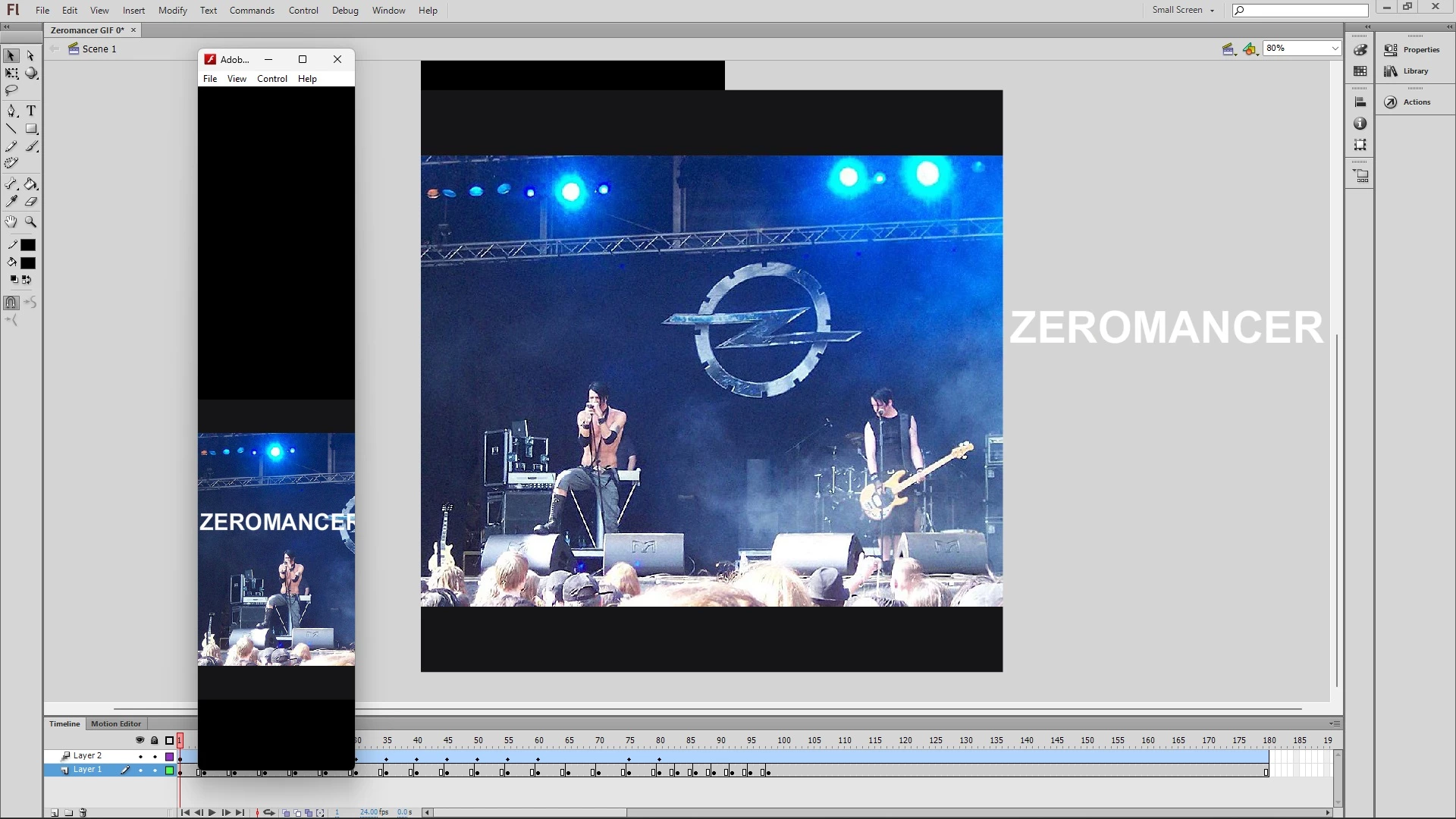Image resolution: width=1456 pixels, height=819 pixels.
Task: Open the stage zoom 80% dropdown
Action: [x=1335, y=49]
